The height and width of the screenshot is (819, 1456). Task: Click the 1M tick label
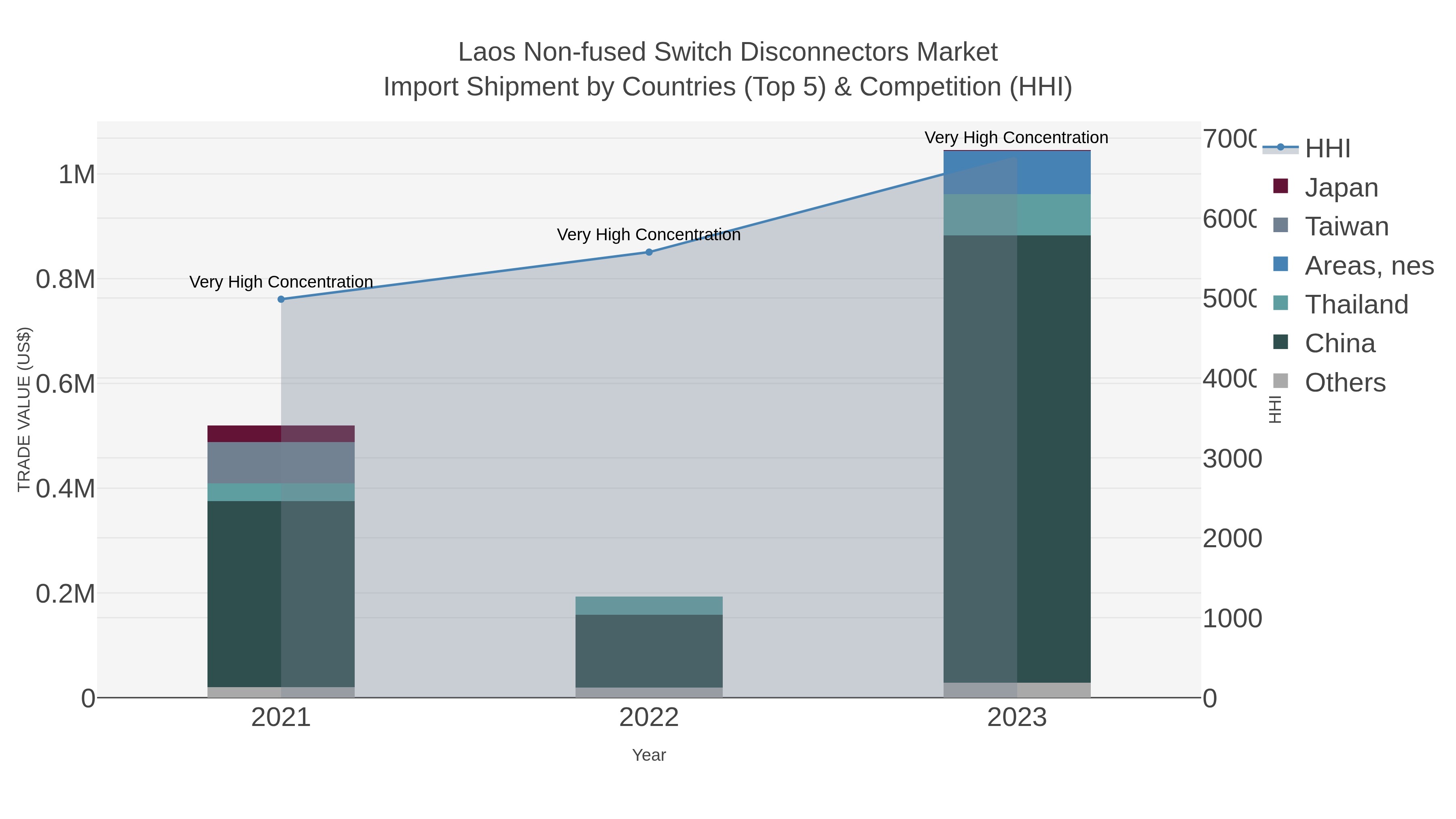[76, 174]
